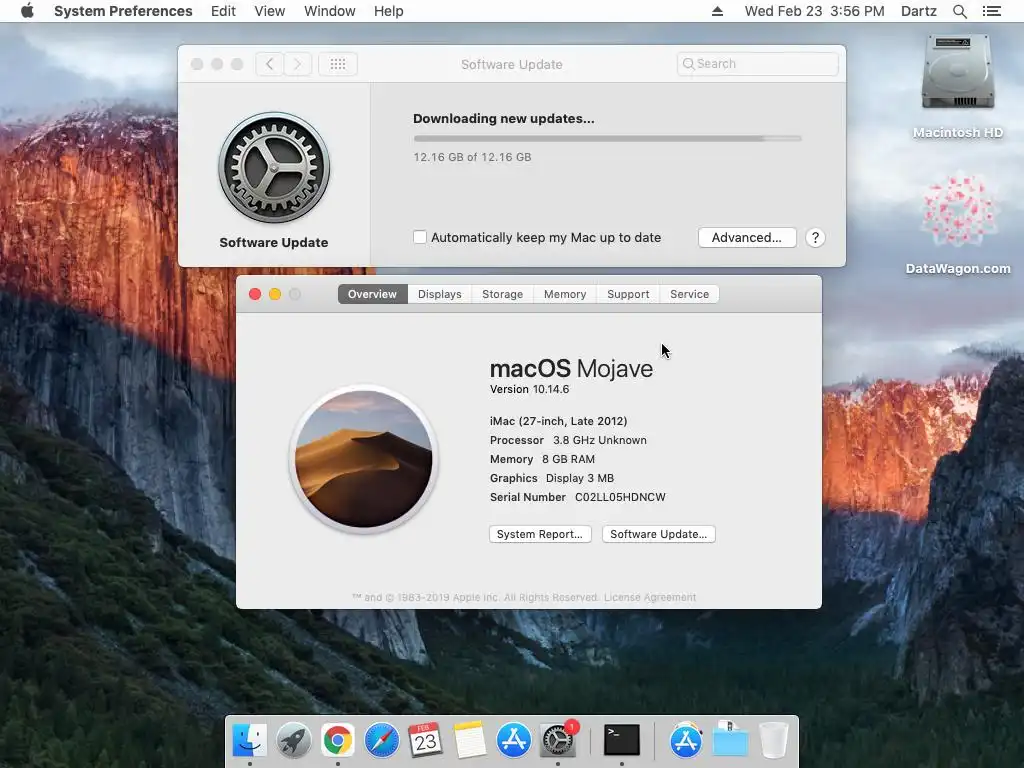Enable Automatically keep my Mac up to date
This screenshot has width=1024, height=768.
420,237
